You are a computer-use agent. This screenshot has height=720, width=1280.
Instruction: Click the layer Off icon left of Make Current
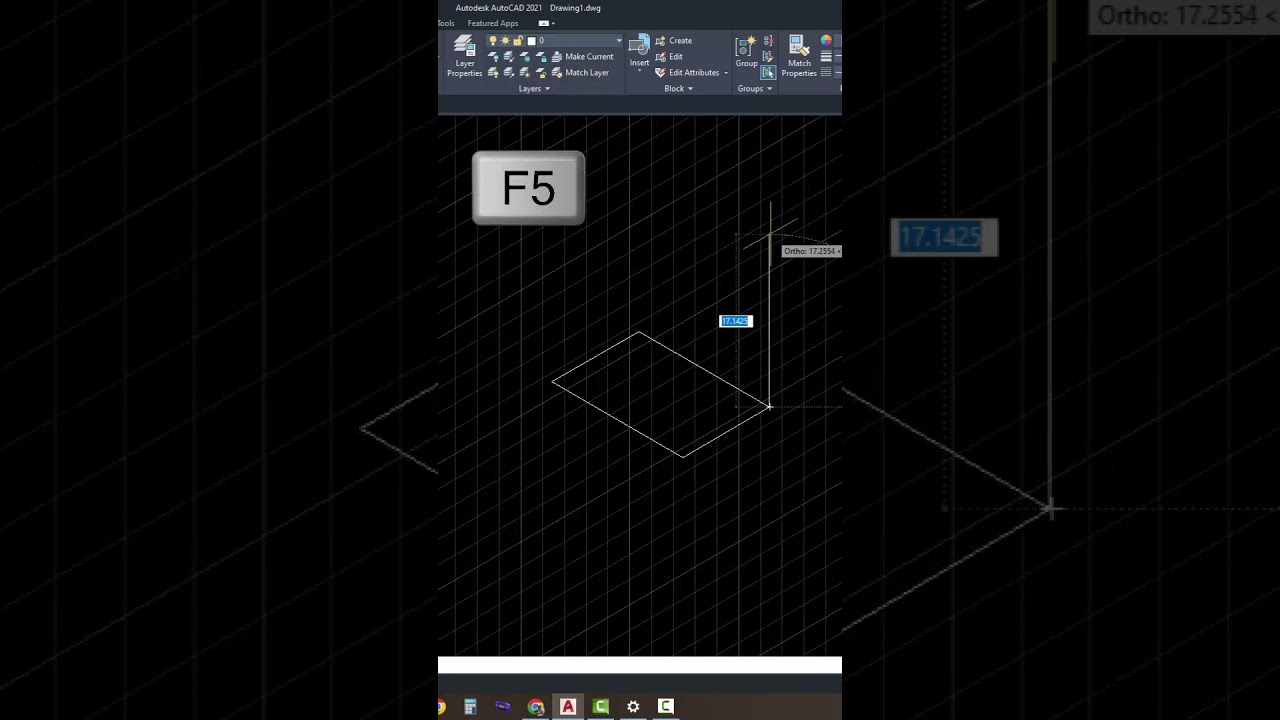(493, 57)
